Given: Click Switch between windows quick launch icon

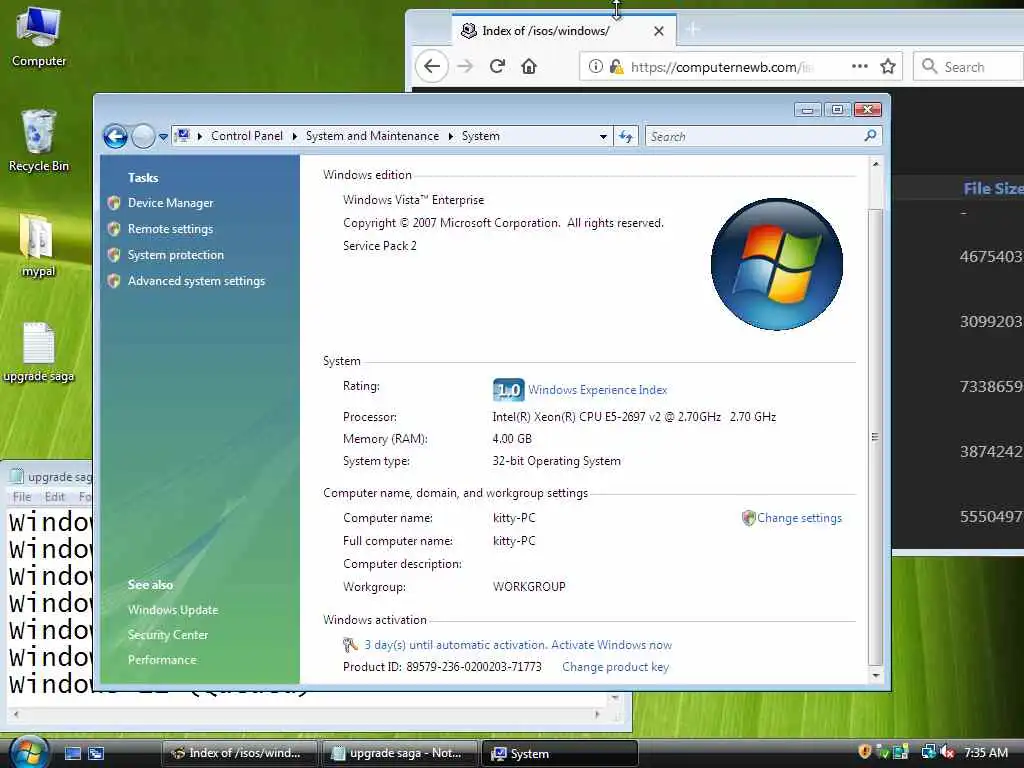Looking at the screenshot, I should [x=96, y=753].
